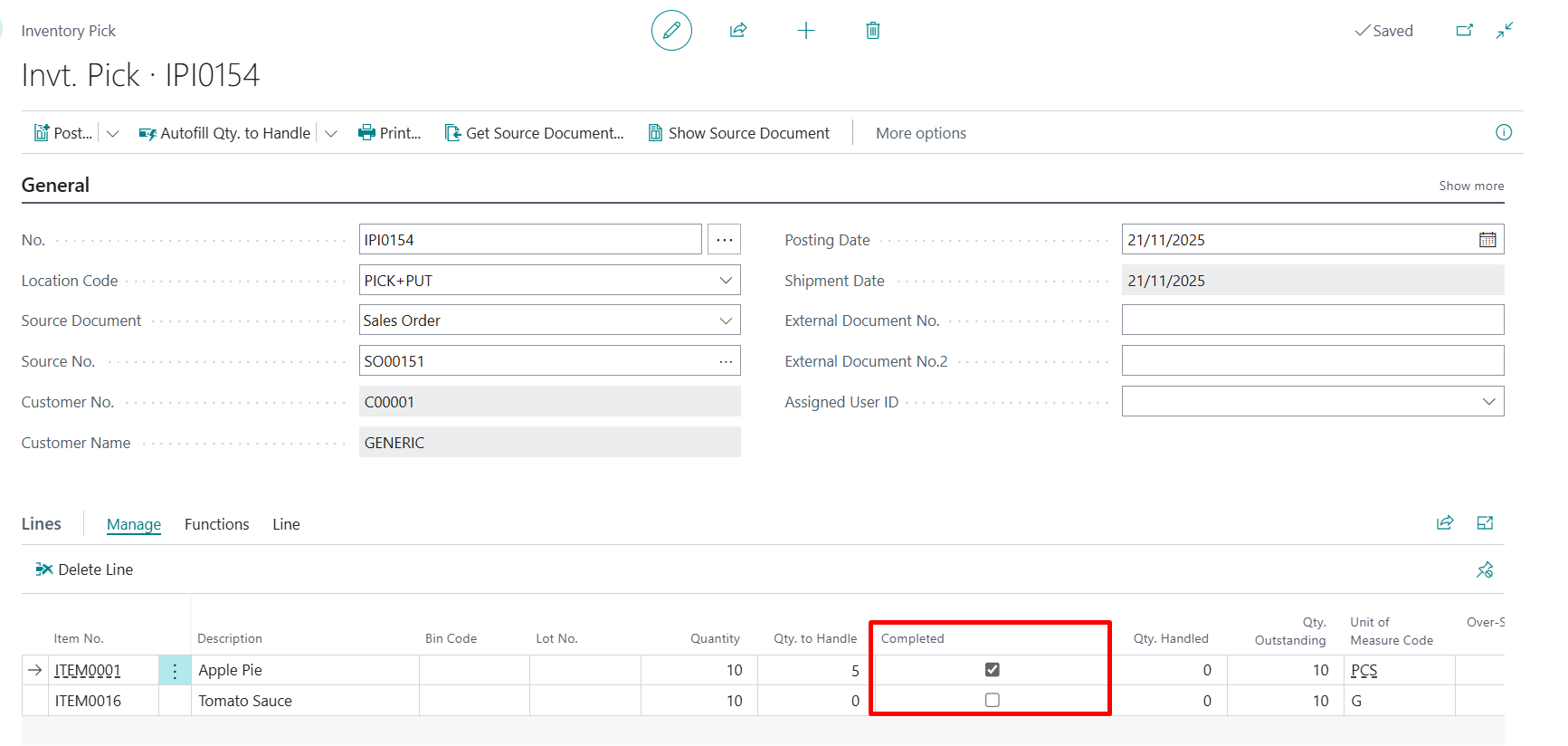Click the External Document No. field
Screen dimensions: 1568x746
pos(1312,320)
